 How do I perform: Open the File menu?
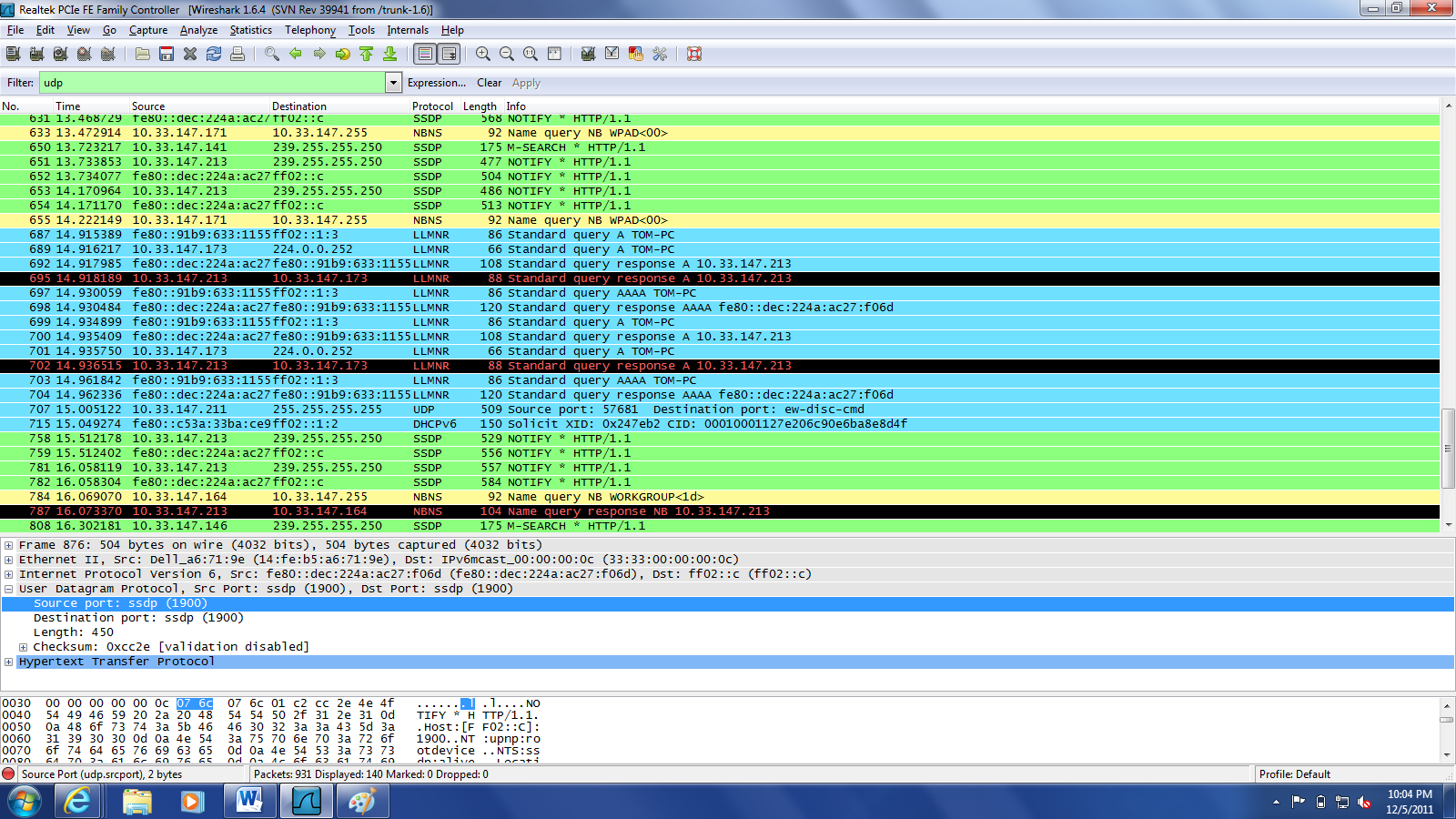(15, 30)
